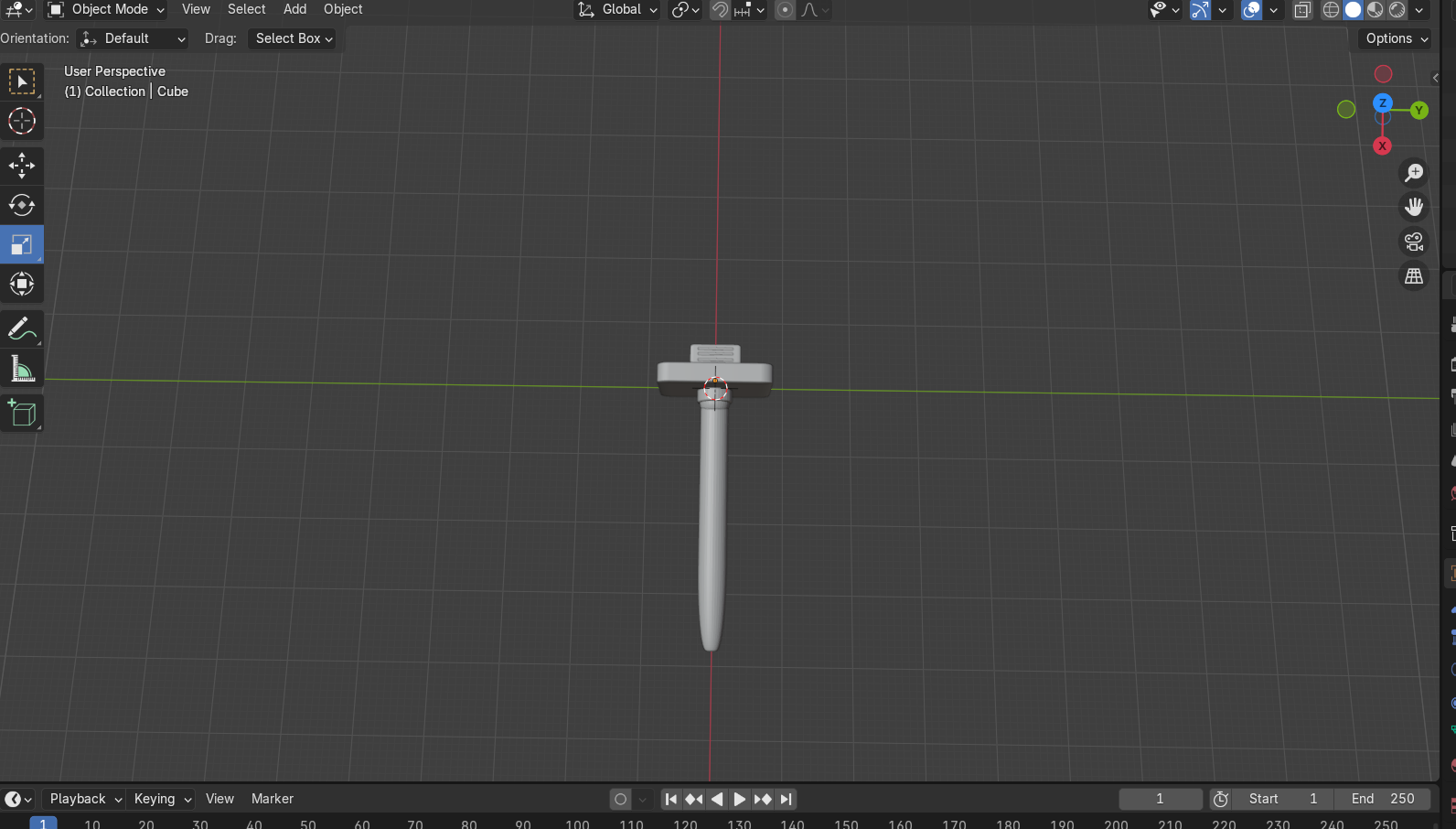1456x829 pixels.
Task: Open the timeline Playback dropdown
Action: click(x=85, y=799)
